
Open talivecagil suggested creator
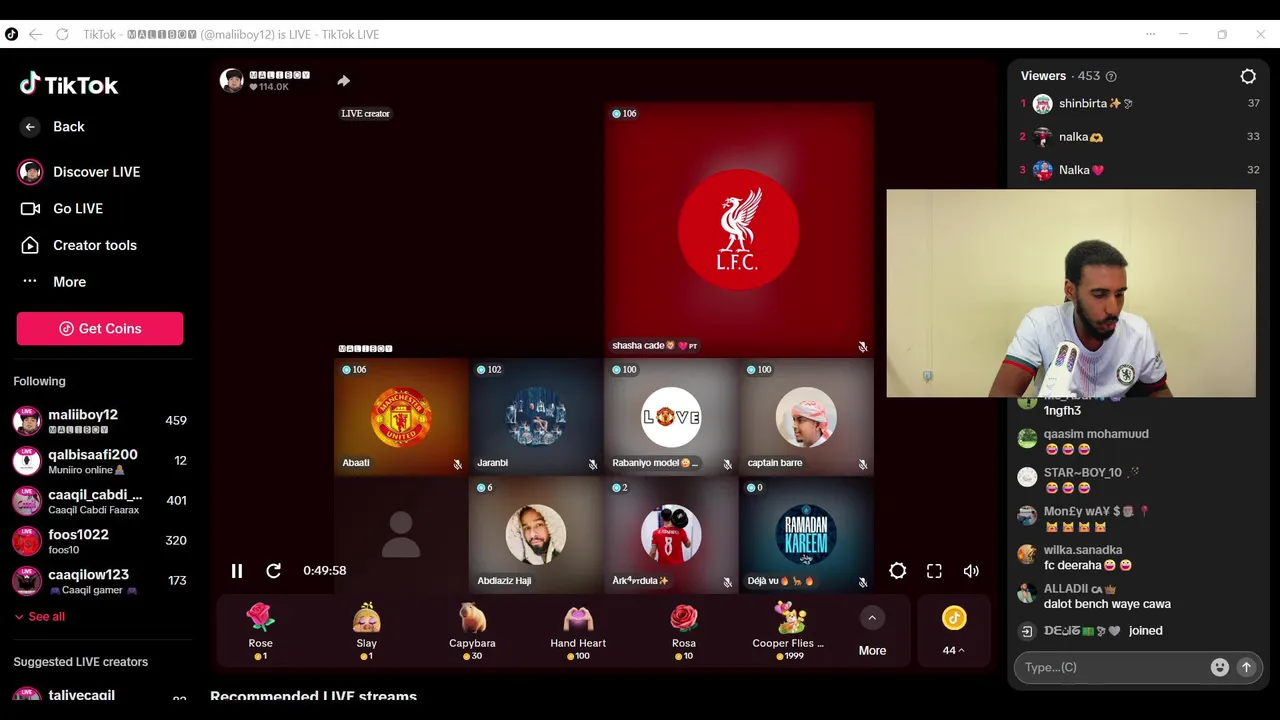(100, 696)
